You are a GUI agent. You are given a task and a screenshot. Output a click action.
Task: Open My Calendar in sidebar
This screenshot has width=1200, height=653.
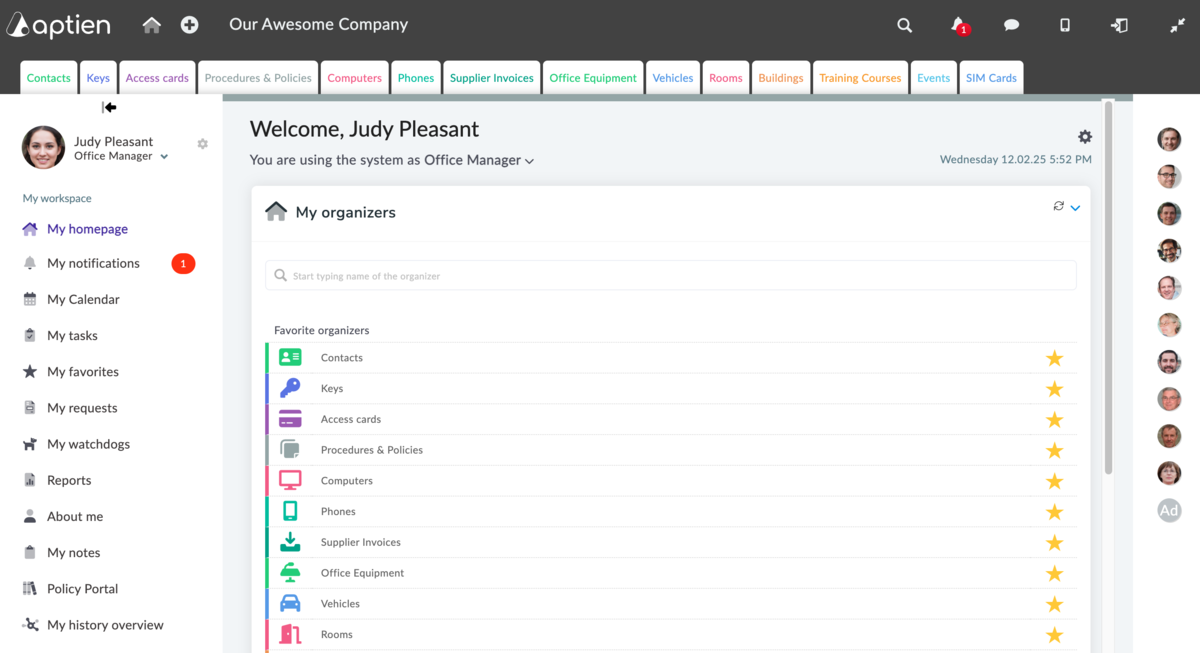point(83,299)
